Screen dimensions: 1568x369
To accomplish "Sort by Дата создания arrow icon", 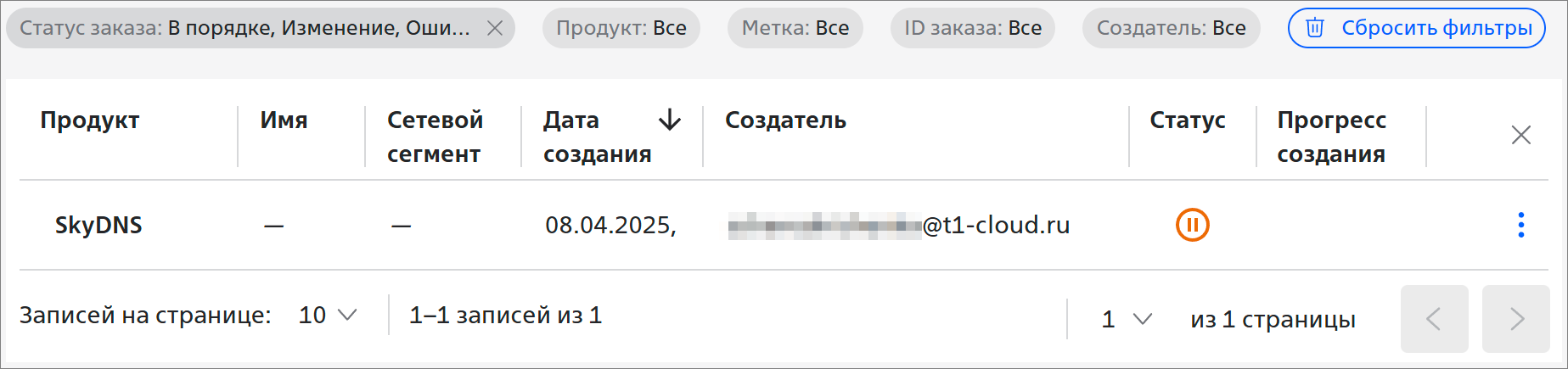I will tap(670, 120).
